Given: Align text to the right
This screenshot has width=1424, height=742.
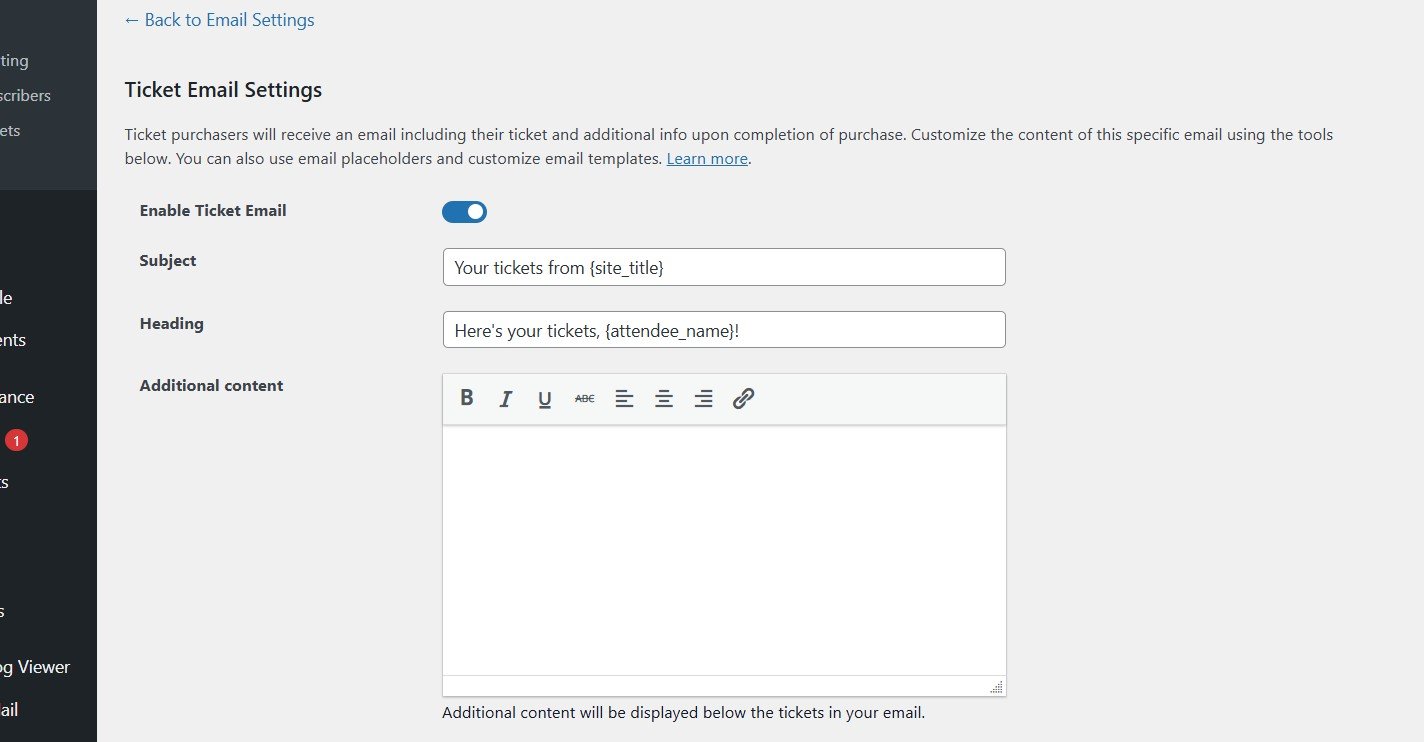Looking at the screenshot, I should [703, 398].
